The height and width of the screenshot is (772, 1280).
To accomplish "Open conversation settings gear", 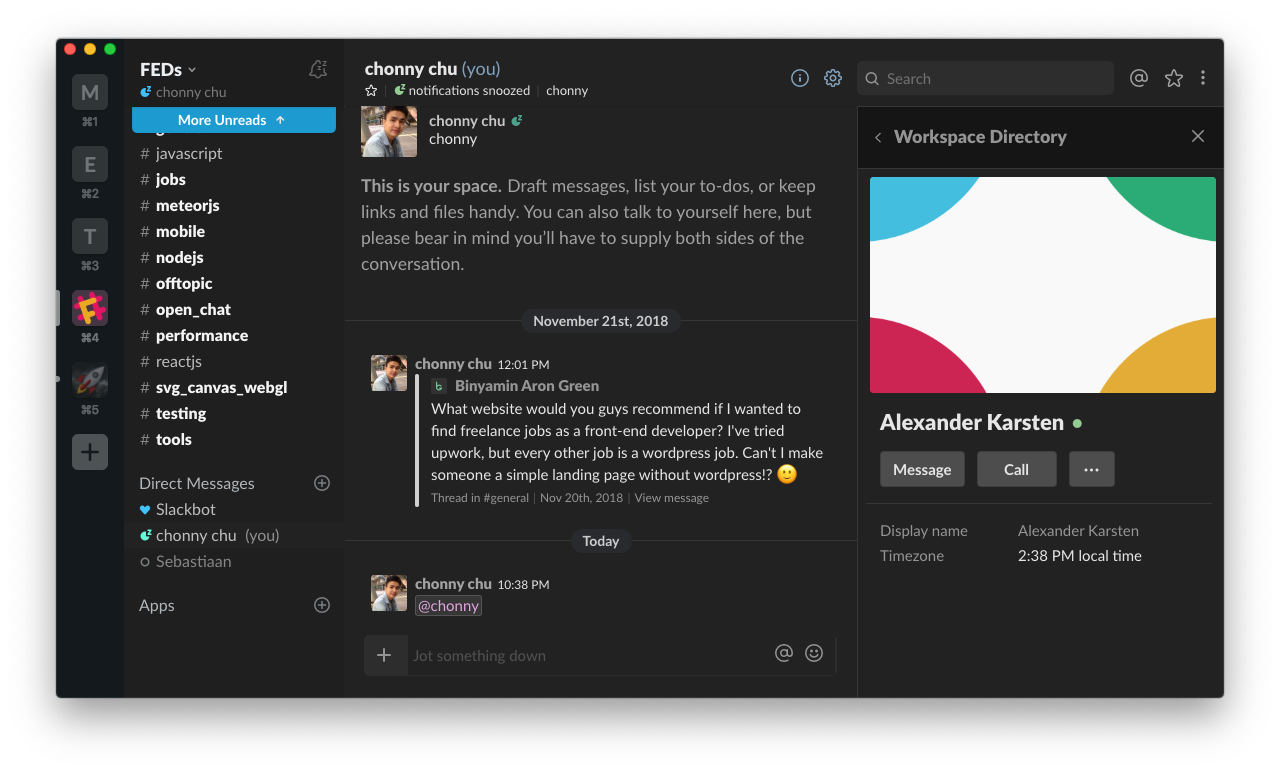I will (833, 78).
